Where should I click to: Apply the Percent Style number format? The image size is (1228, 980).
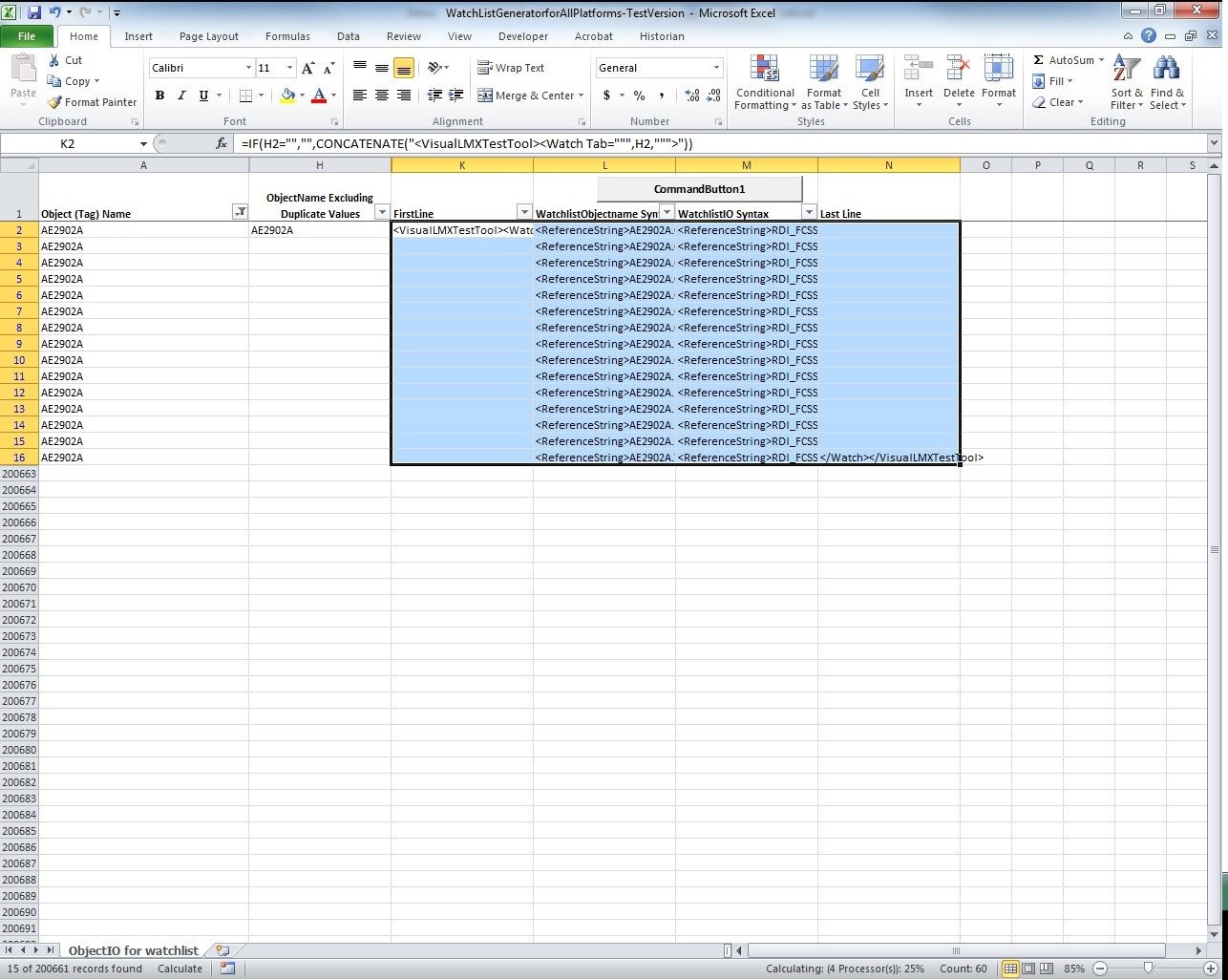[x=638, y=96]
